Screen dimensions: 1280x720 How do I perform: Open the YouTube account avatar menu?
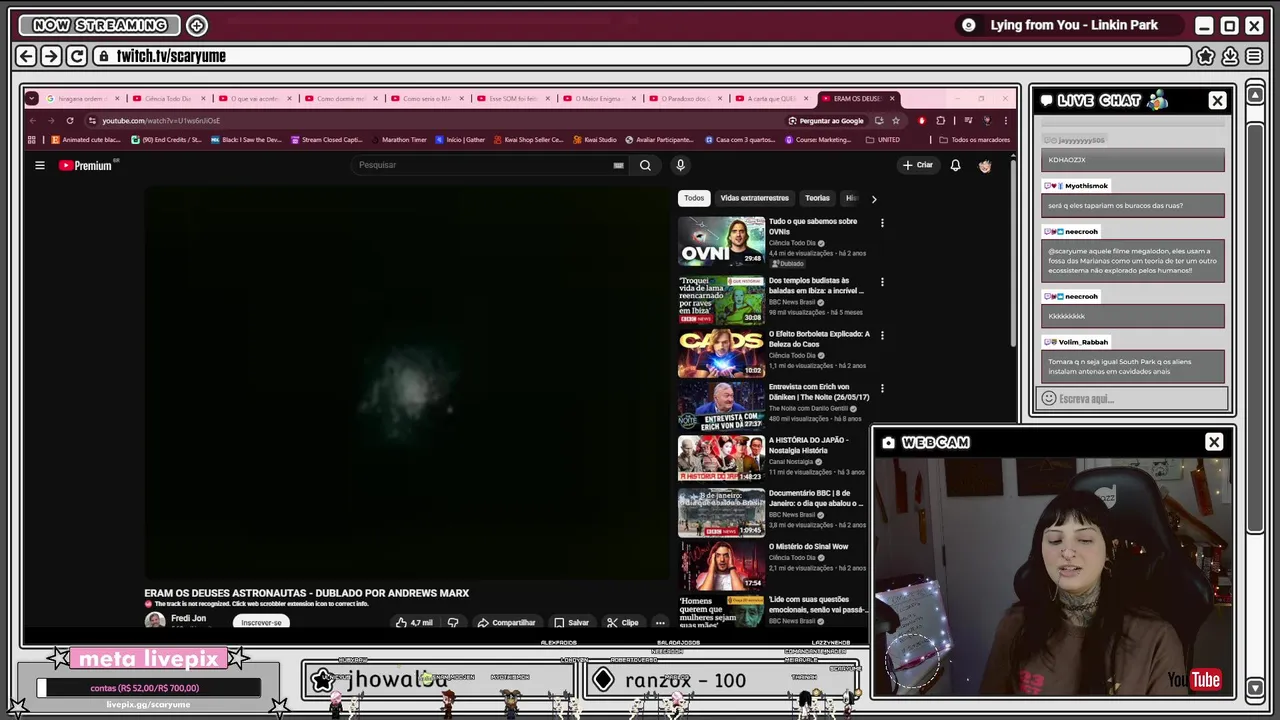click(x=985, y=165)
